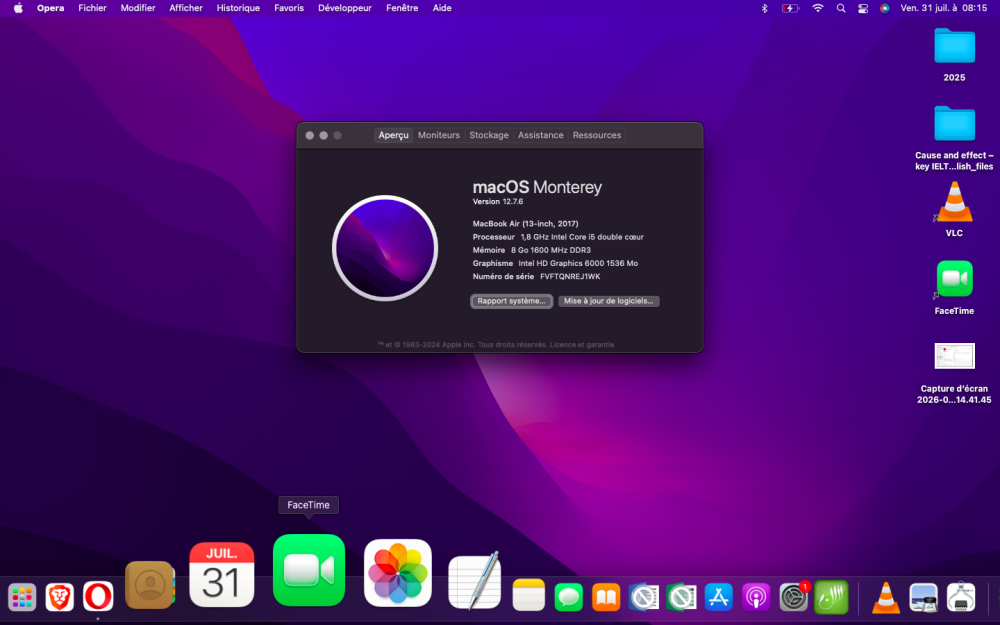Click the Wi-Fi status icon
The height and width of the screenshot is (625, 1000).
(818, 8)
